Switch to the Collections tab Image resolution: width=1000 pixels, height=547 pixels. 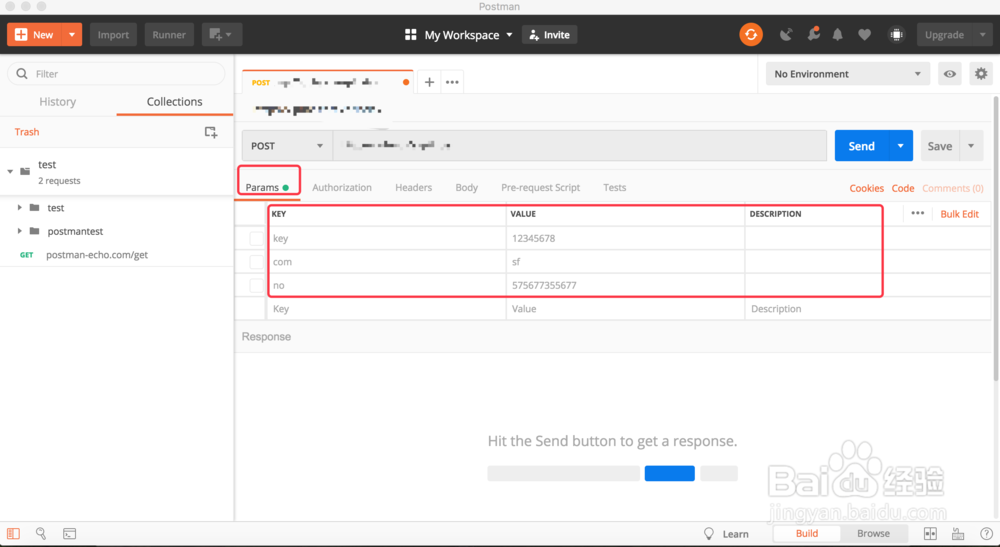click(174, 101)
